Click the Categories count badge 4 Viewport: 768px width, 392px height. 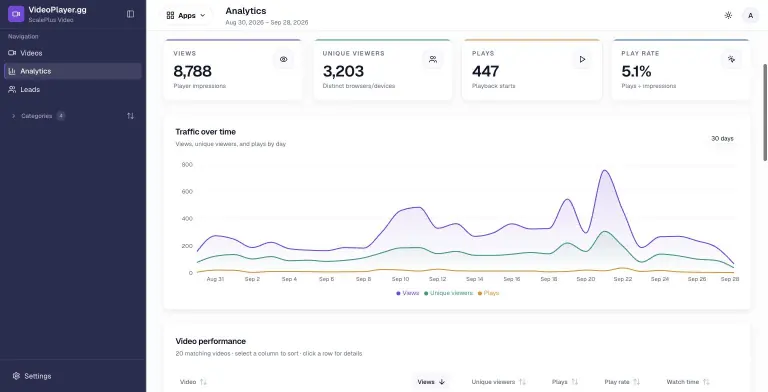point(61,116)
